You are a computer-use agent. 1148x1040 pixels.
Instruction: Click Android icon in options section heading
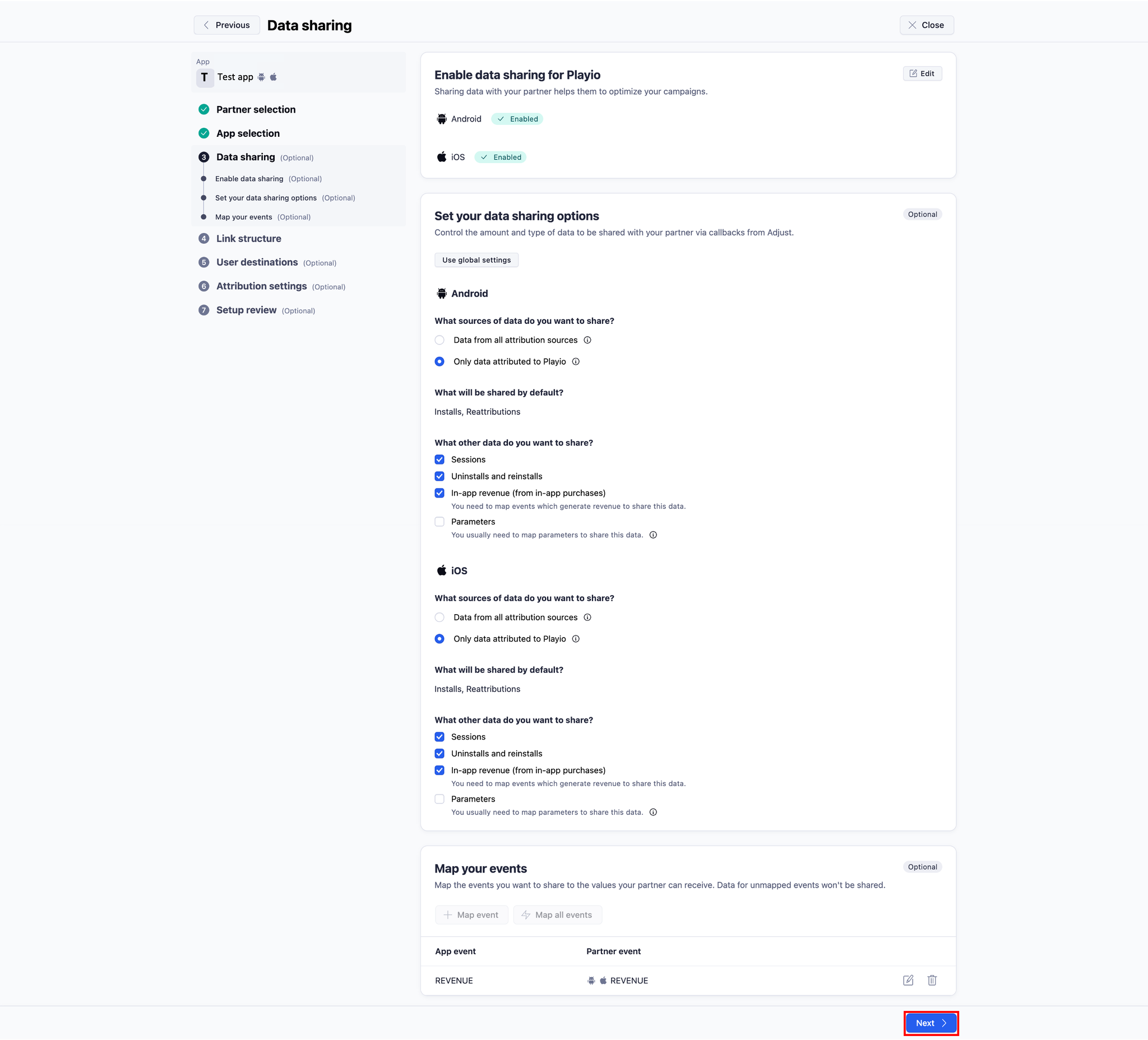click(441, 293)
